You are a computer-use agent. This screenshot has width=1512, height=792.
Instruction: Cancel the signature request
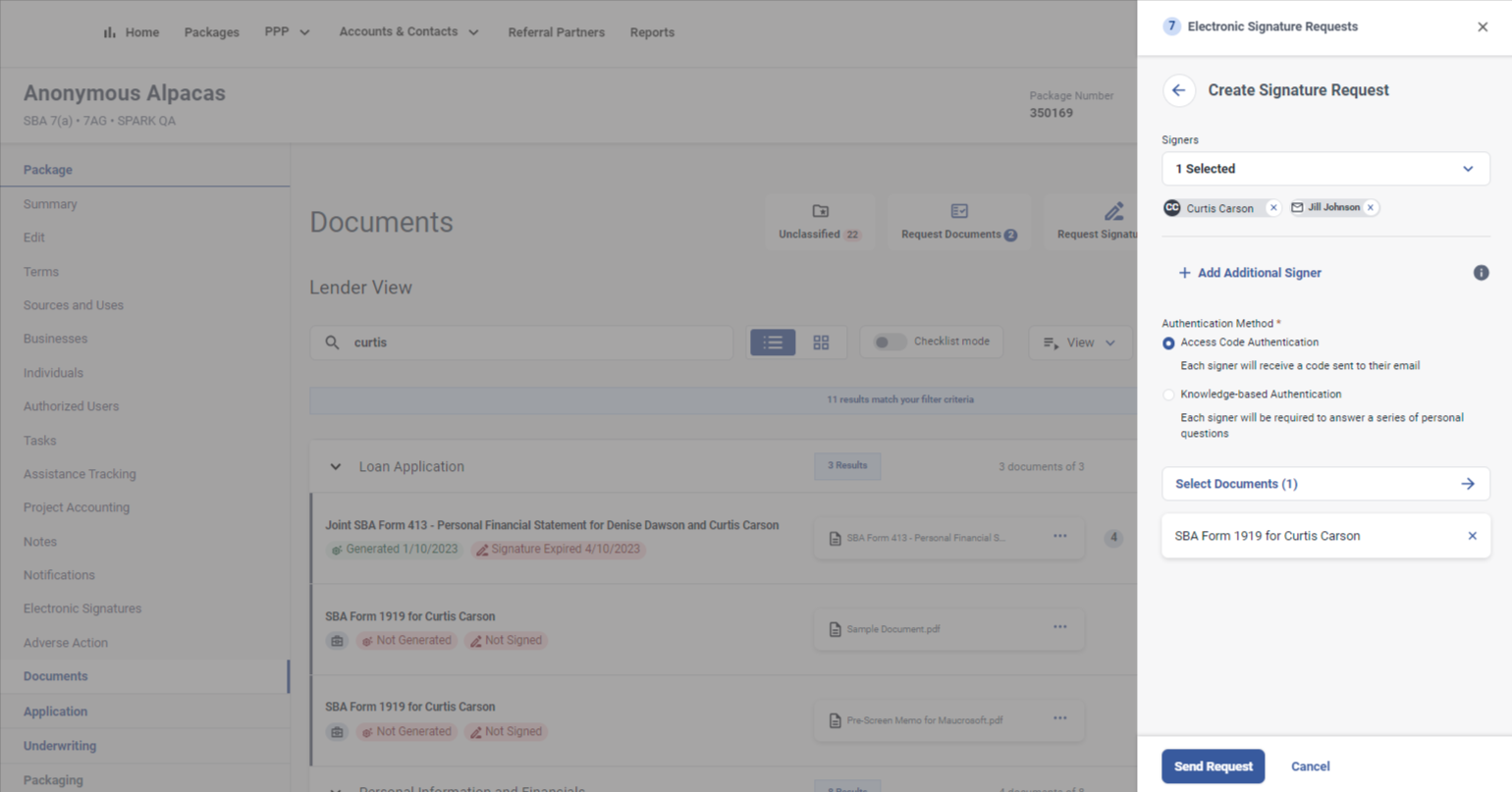1310,766
